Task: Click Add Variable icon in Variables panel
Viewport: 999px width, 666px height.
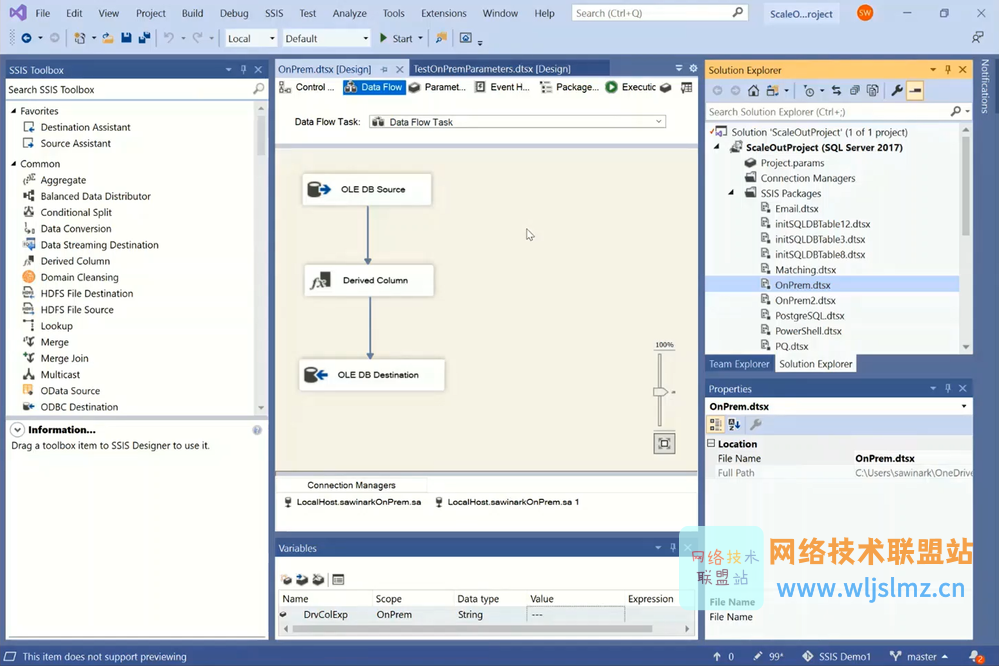Action: (x=286, y=579)
